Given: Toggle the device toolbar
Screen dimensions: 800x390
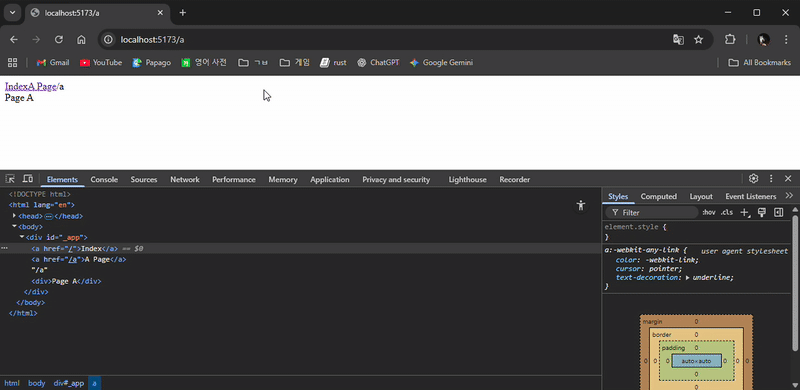Looking at the screenshot, I should [x=28, y=179].
